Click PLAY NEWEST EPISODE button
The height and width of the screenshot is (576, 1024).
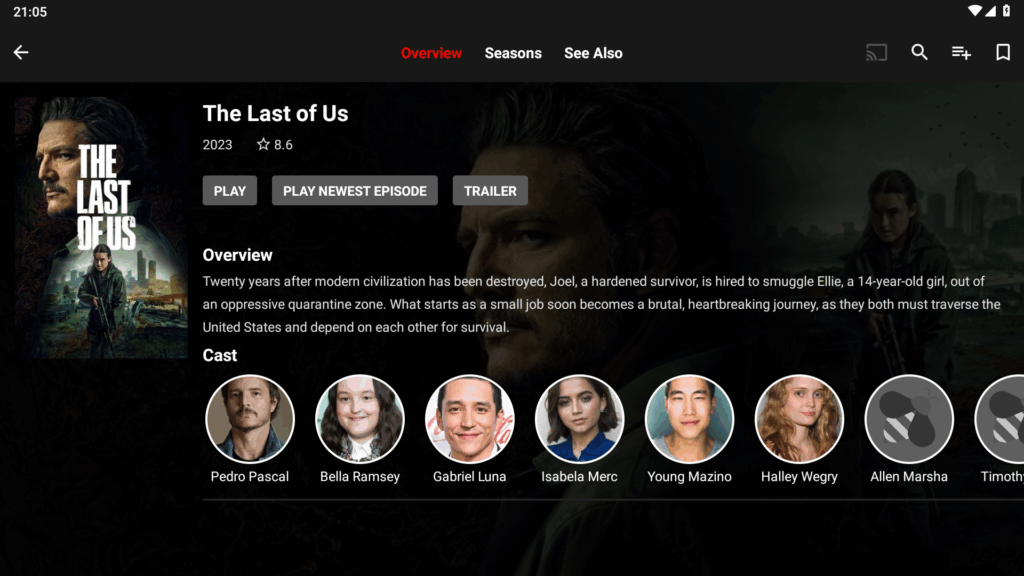coord(355,191)
